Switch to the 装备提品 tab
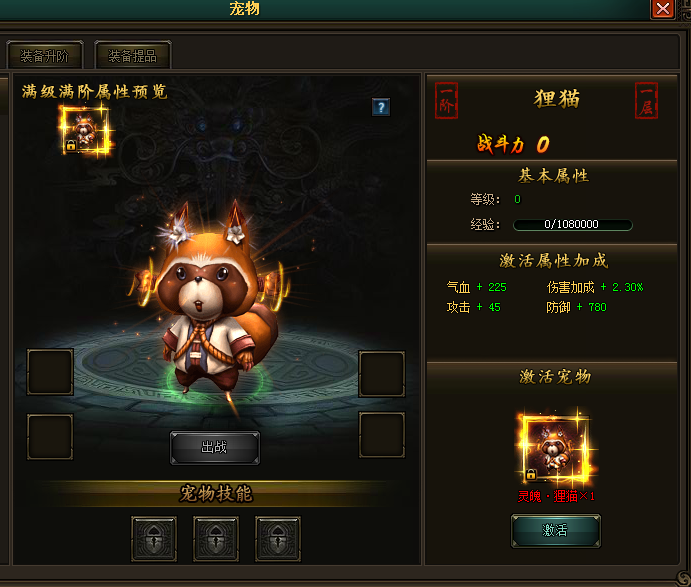Image resolution: width=691 pixels, height=587 pixels. (133, 56)
